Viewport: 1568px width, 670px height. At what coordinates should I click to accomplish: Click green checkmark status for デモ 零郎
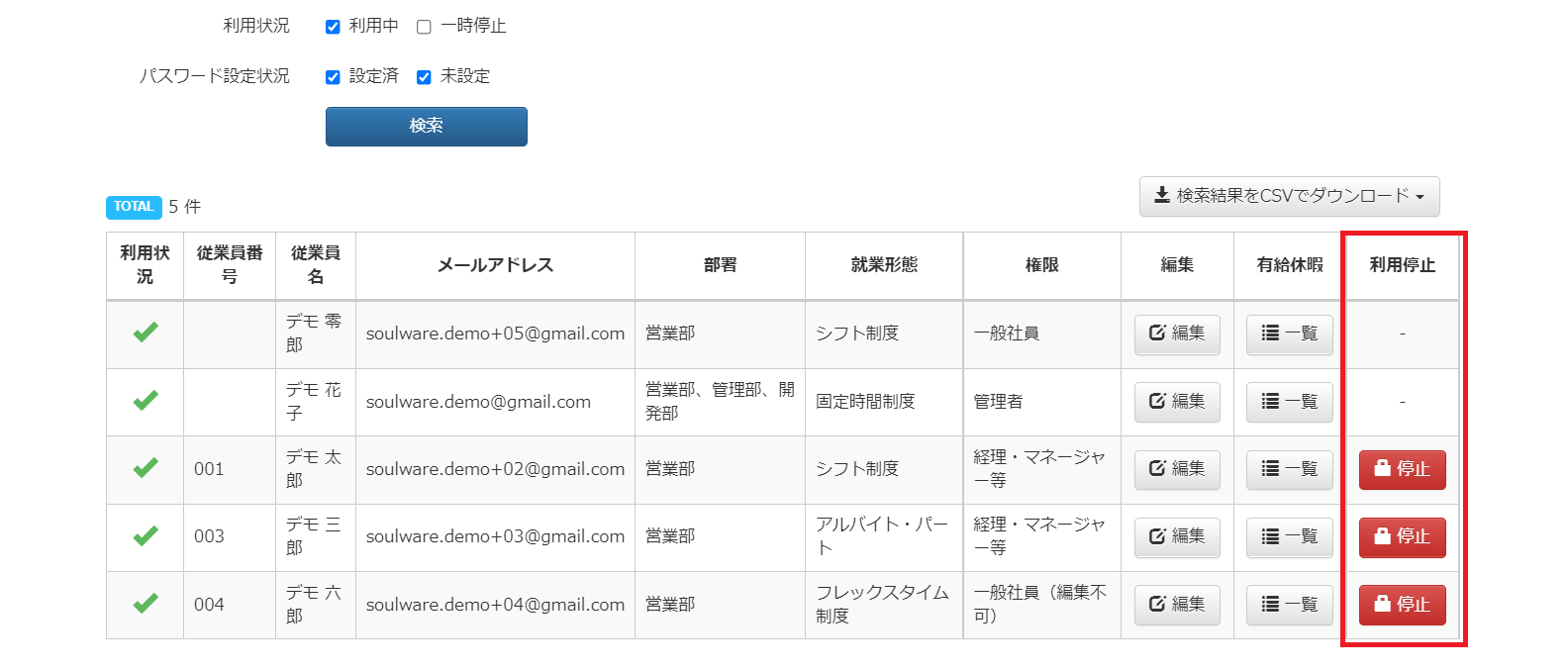[x=146, y=334]
